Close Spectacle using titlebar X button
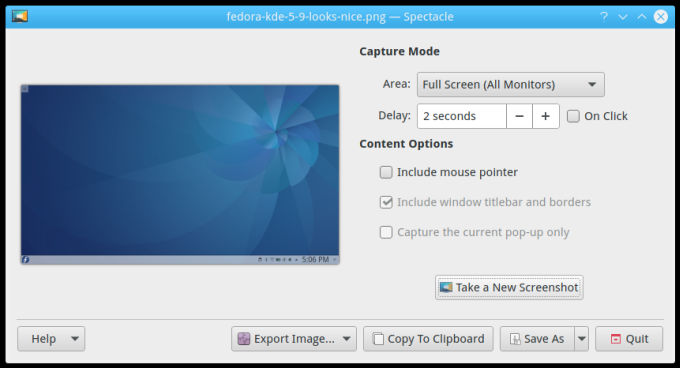The image size is (680, 368). 660,17
